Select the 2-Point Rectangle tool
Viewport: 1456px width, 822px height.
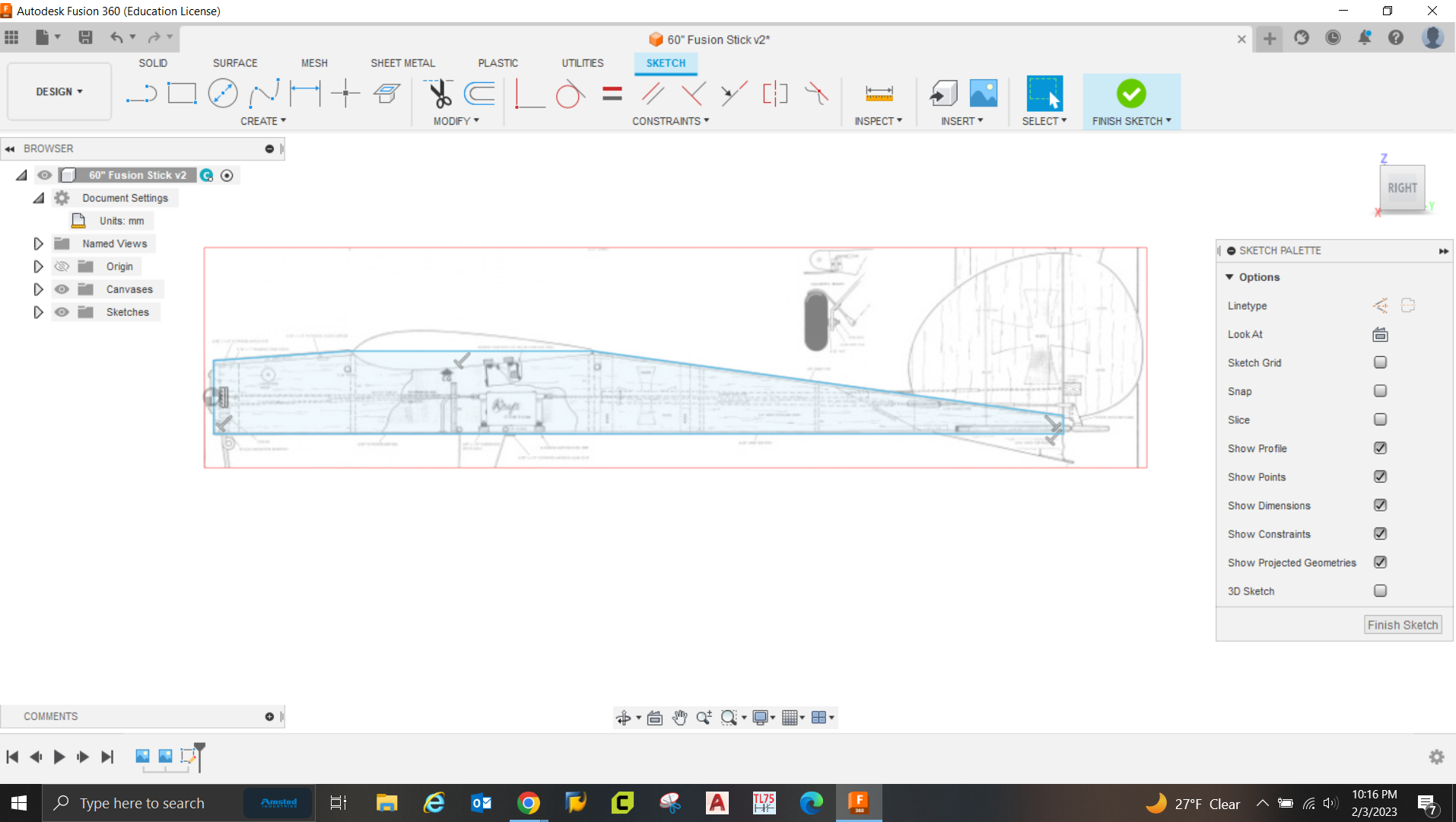pyautogui.click(x=182, y=94)
